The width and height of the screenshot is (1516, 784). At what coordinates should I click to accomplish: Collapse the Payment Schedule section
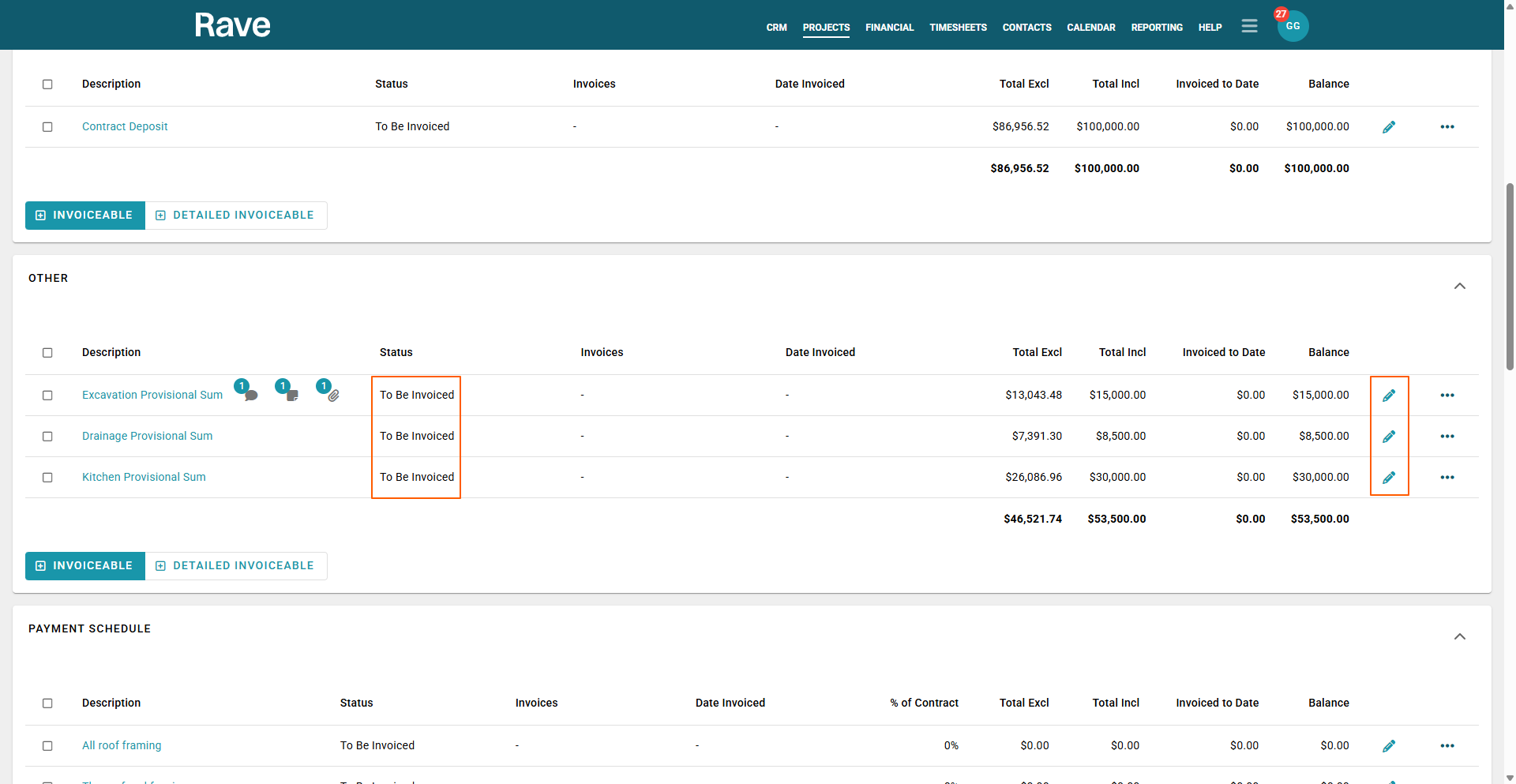[x=1459, y=636]
